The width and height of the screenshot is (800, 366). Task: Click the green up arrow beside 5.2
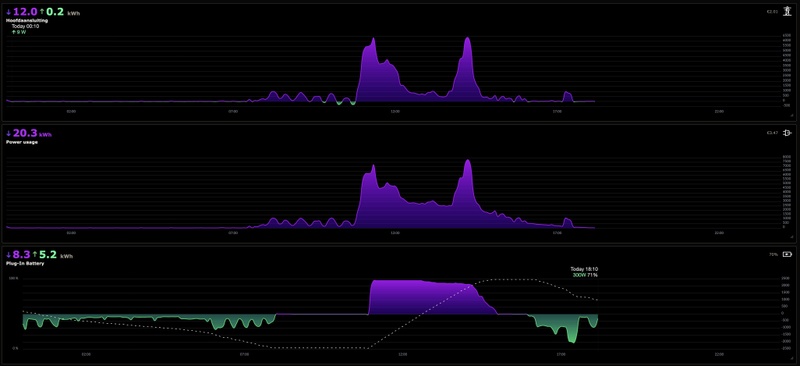point(35,254)
